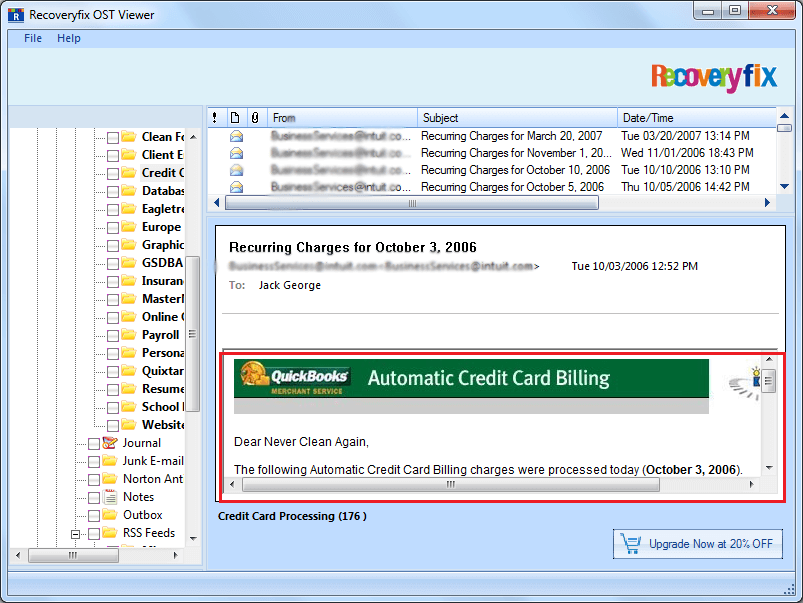Select the Graphic folder icon

[129, 244]
